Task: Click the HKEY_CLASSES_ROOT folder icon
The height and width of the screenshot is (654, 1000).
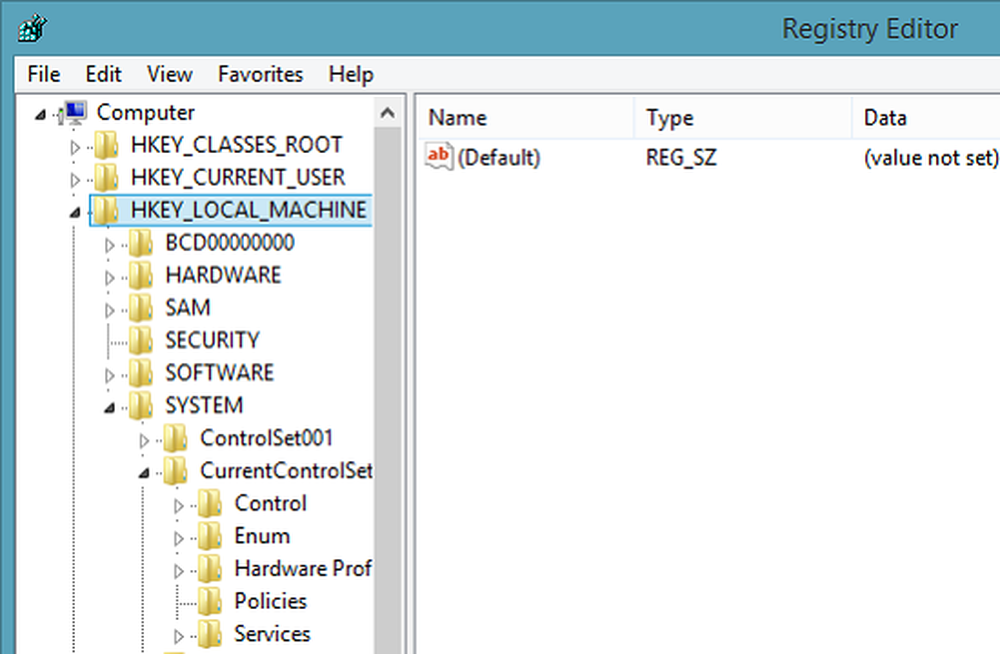Action: pos(107,146)
